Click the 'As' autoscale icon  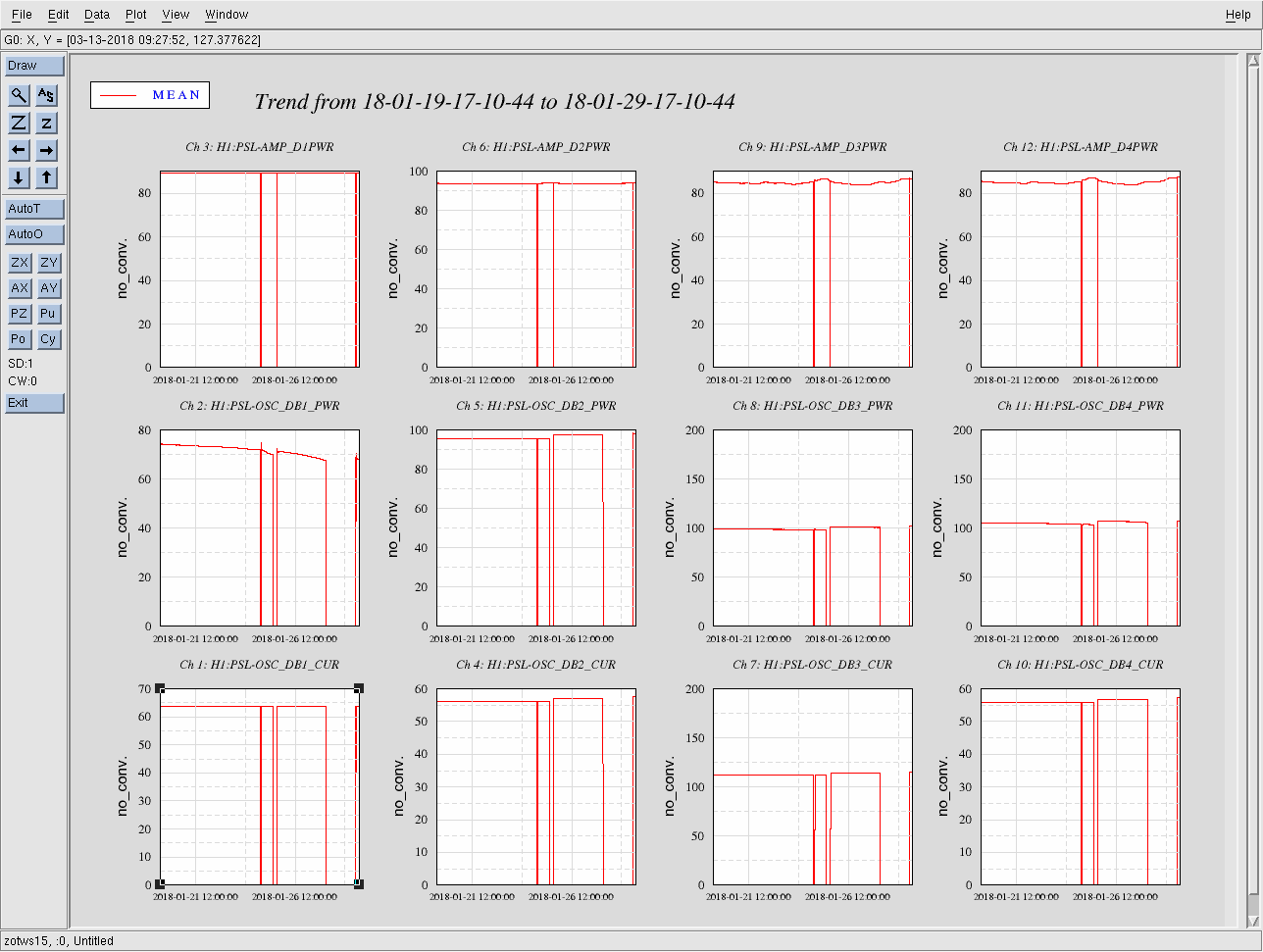47,95
